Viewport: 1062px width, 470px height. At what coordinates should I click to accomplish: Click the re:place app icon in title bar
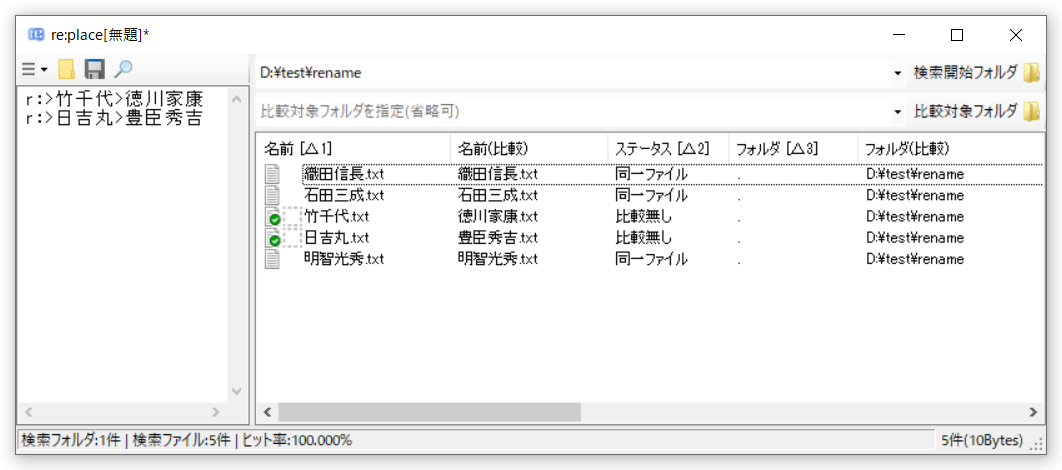(x=36, y=35)
